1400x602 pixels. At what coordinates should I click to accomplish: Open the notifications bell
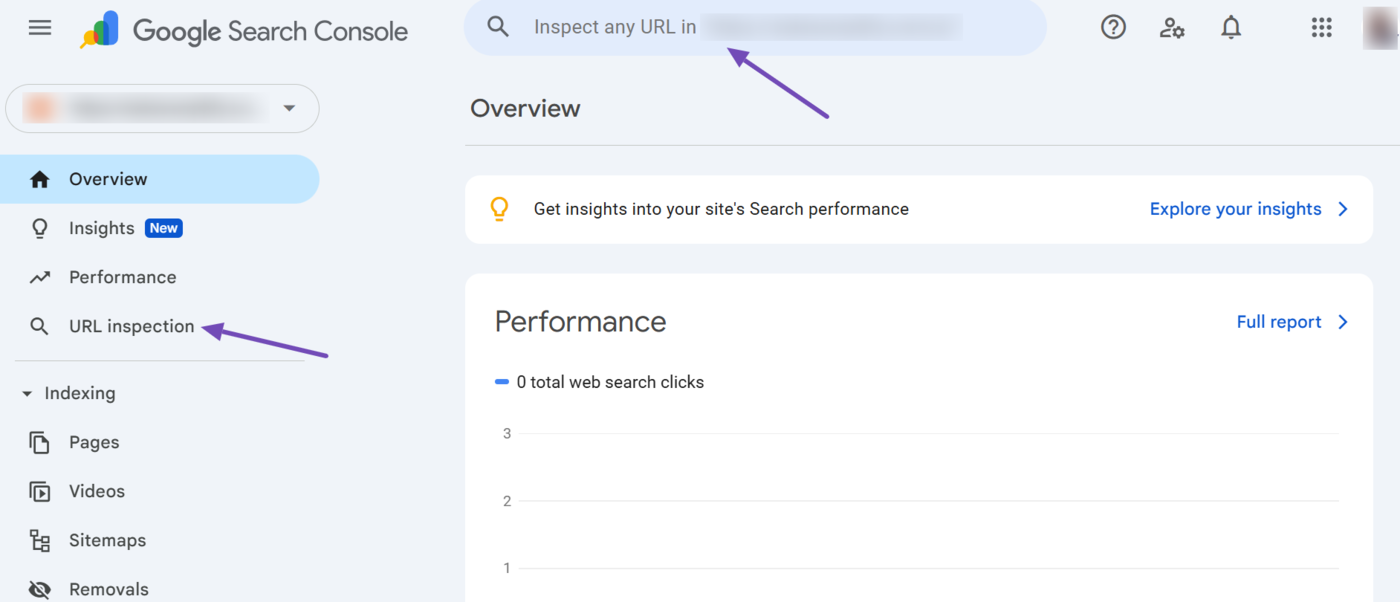(1231, 28)
